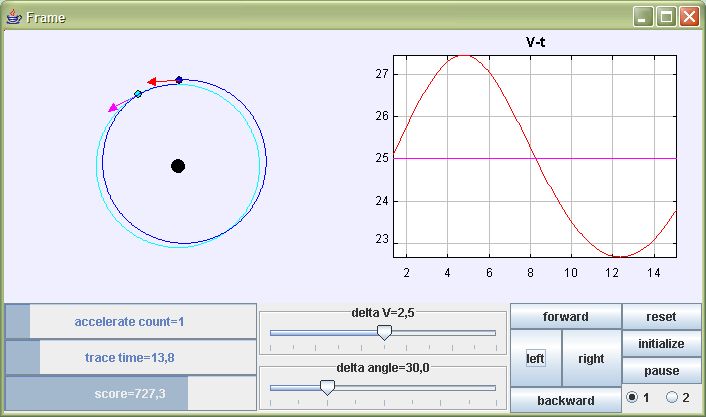Click the 25 label on chart y-axis

point(382,158)
